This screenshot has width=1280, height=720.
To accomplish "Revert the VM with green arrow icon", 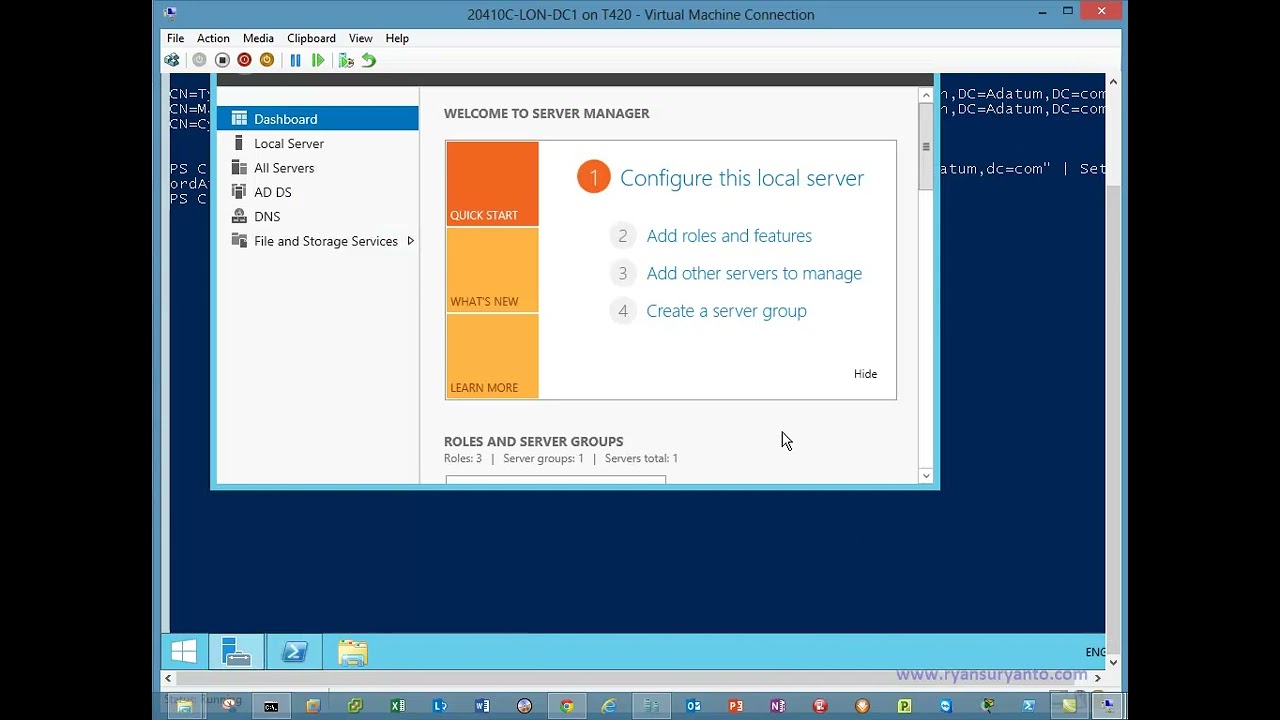I will pos(369,60).
